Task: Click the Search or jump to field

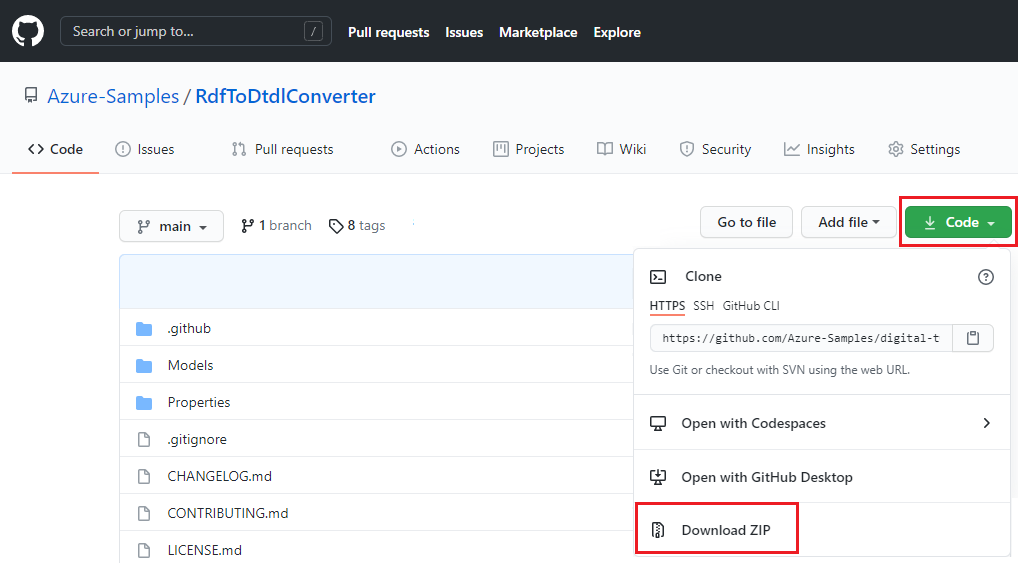Action: 195,31
